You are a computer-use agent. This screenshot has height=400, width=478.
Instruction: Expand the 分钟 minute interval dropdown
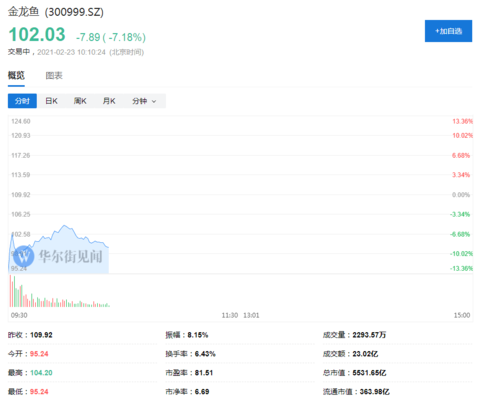[144, 101]
